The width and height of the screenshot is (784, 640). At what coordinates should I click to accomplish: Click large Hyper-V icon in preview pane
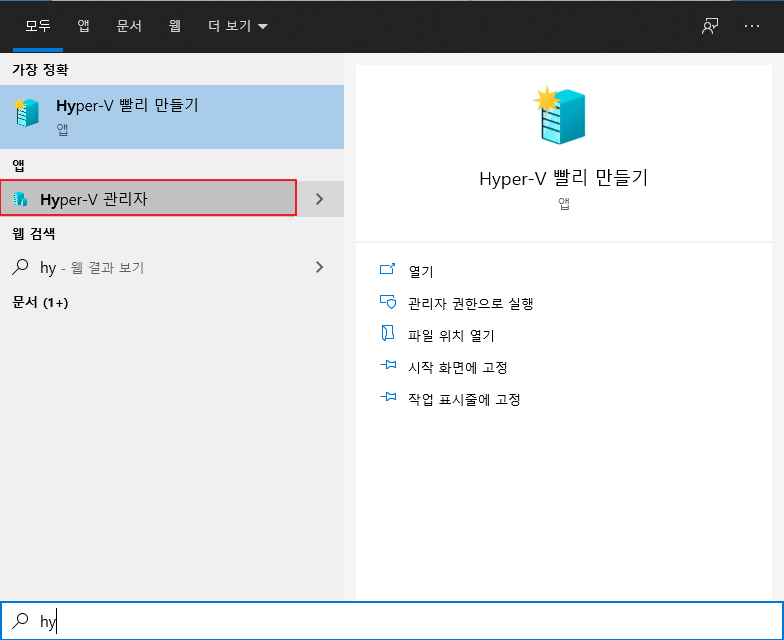(559, 116)
